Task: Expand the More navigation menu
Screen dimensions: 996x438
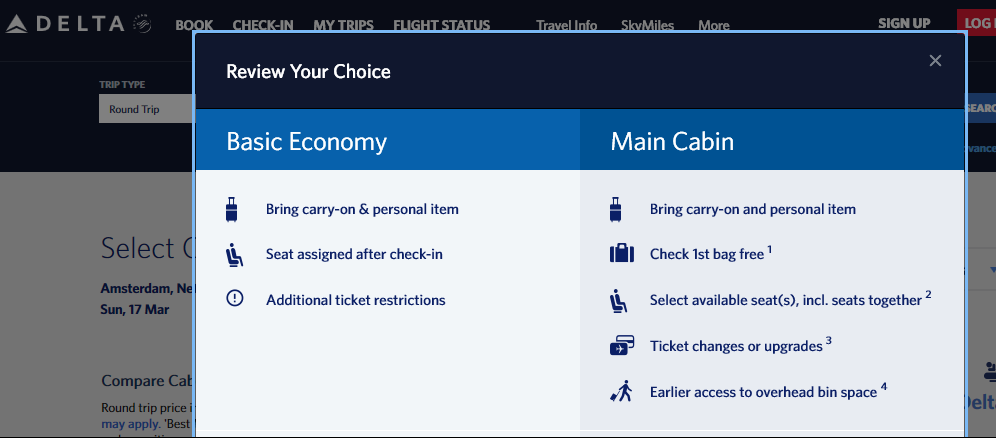Action: click(713, 25)
